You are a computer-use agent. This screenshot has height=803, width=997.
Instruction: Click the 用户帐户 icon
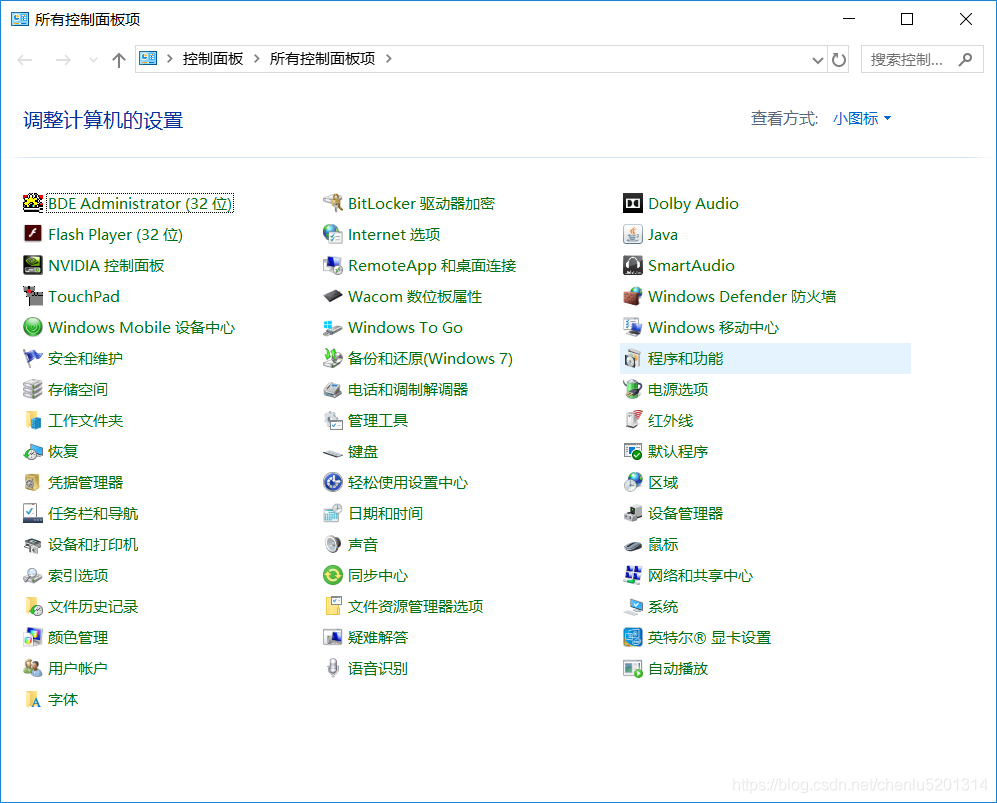point(32,668)
